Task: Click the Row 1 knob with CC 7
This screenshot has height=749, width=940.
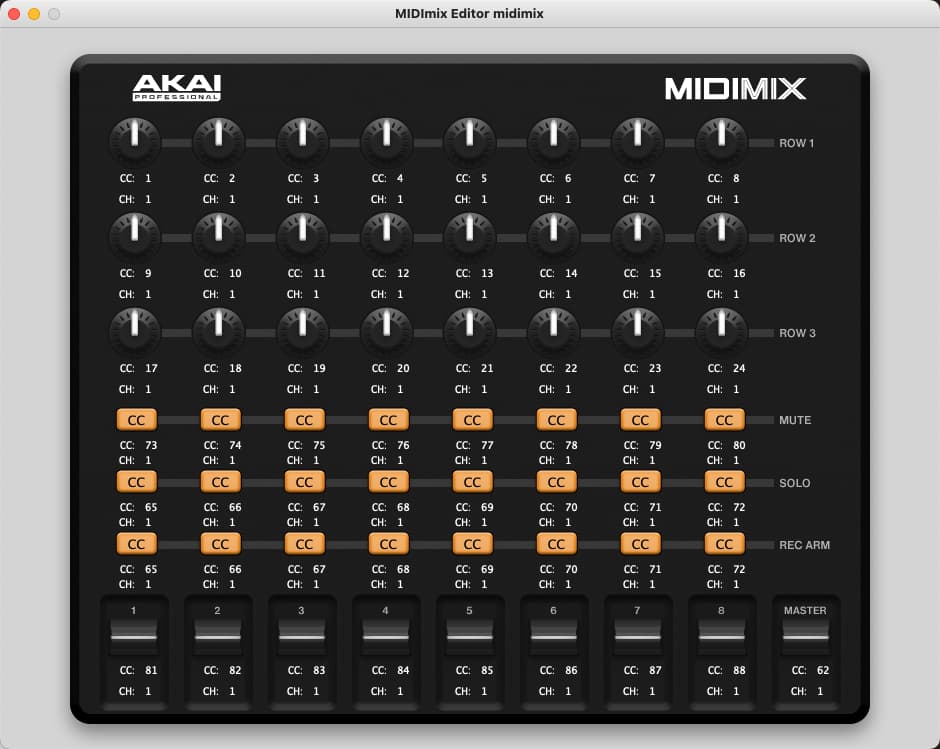Action: tap(638, 142)
